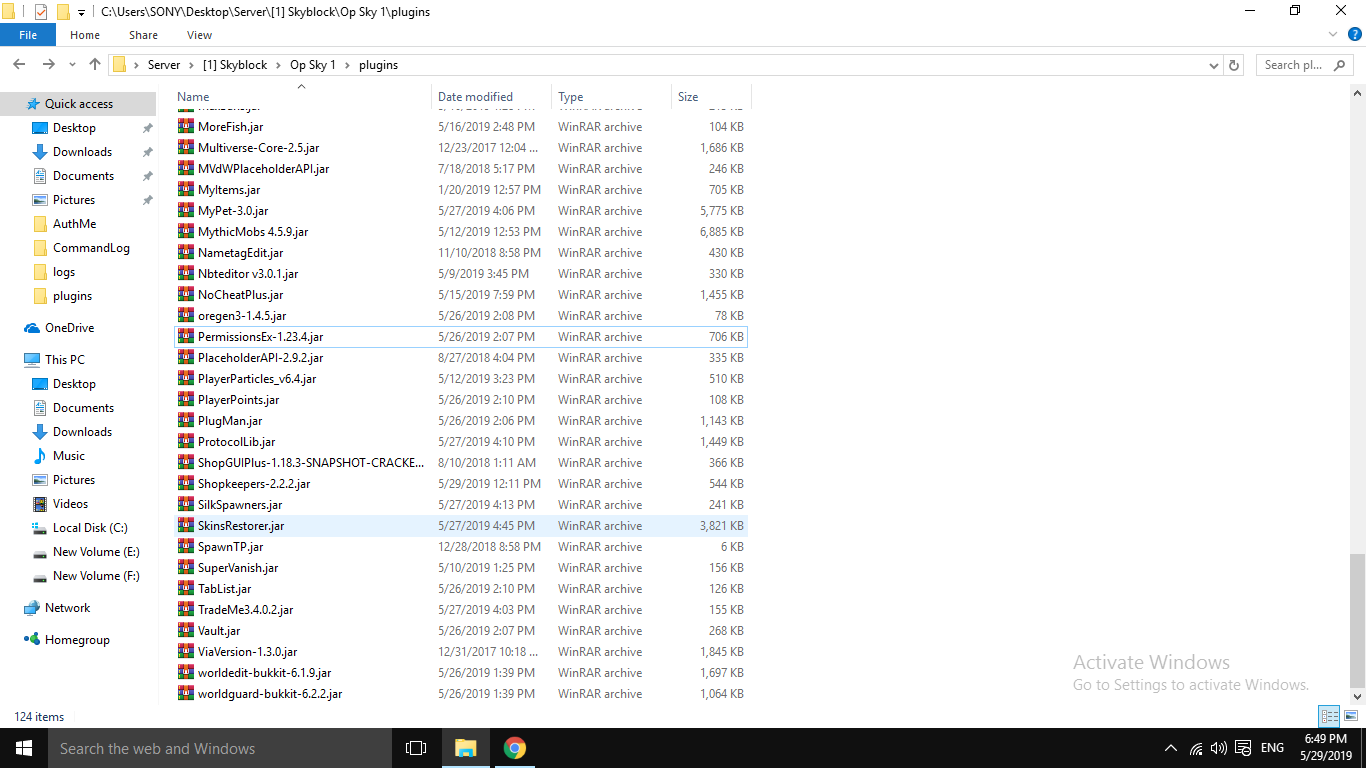Go up one folder level arrow

tap(95, 64)
